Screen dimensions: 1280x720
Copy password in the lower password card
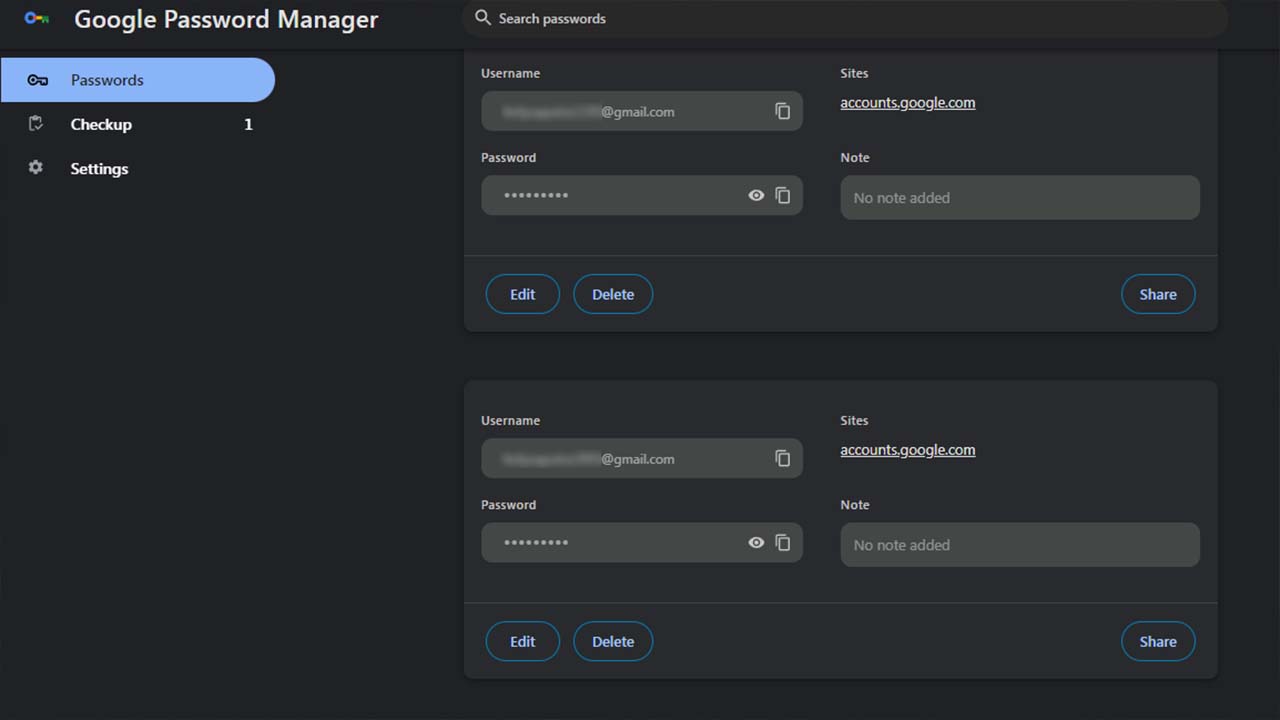pos(783,543)
